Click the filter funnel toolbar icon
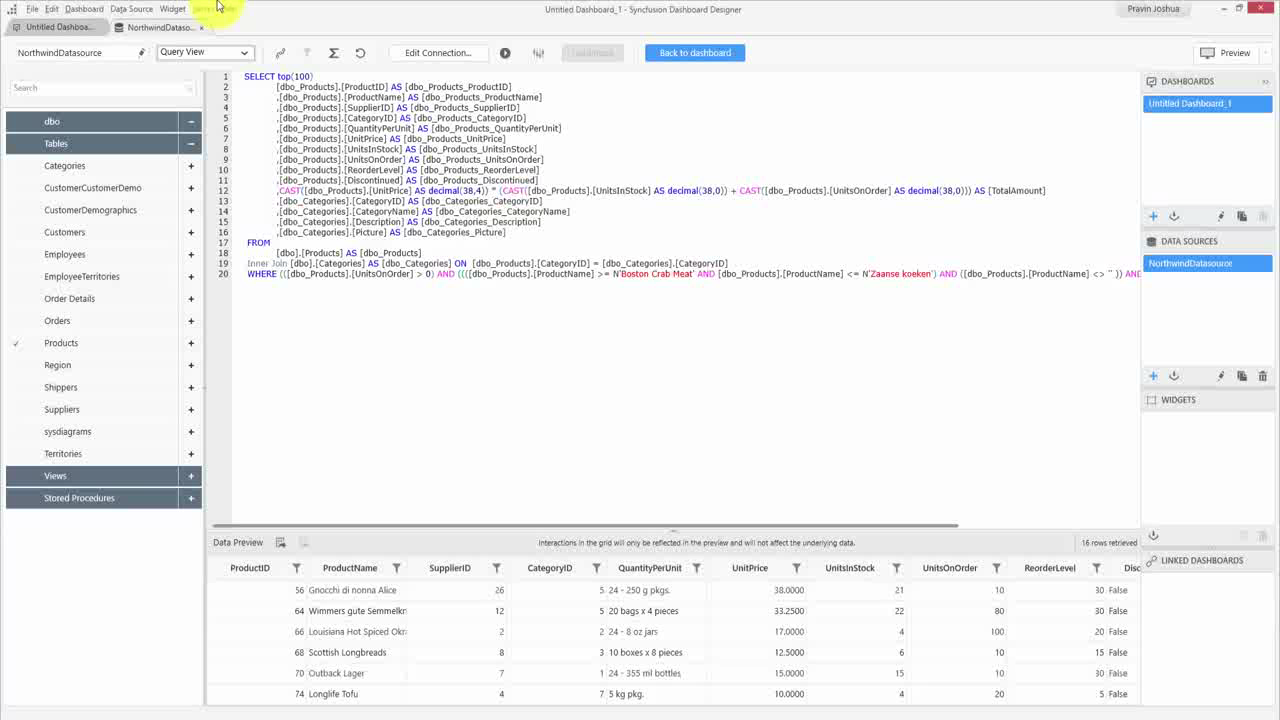The height and width of the screenshot is (720, 1280). (x=307, y=53)
